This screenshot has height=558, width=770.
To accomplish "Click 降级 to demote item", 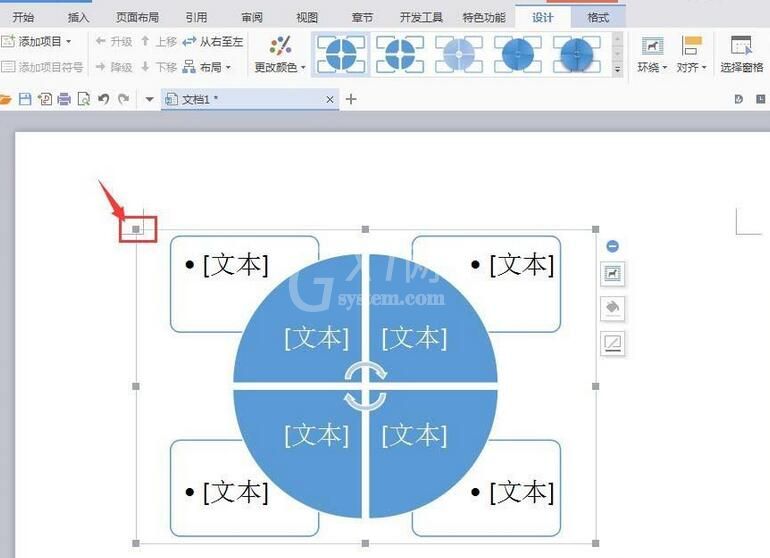I will click(x=114, y=66).
